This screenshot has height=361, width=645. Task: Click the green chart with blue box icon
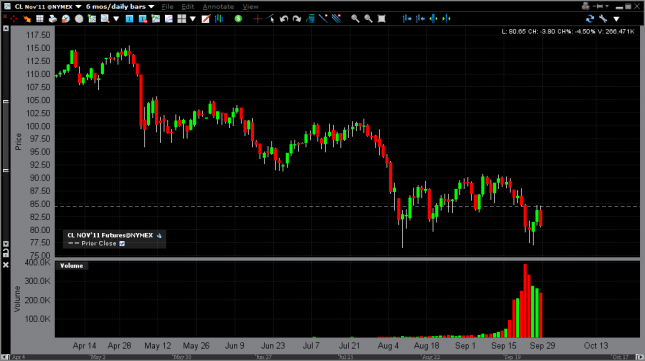coord(310,19)
